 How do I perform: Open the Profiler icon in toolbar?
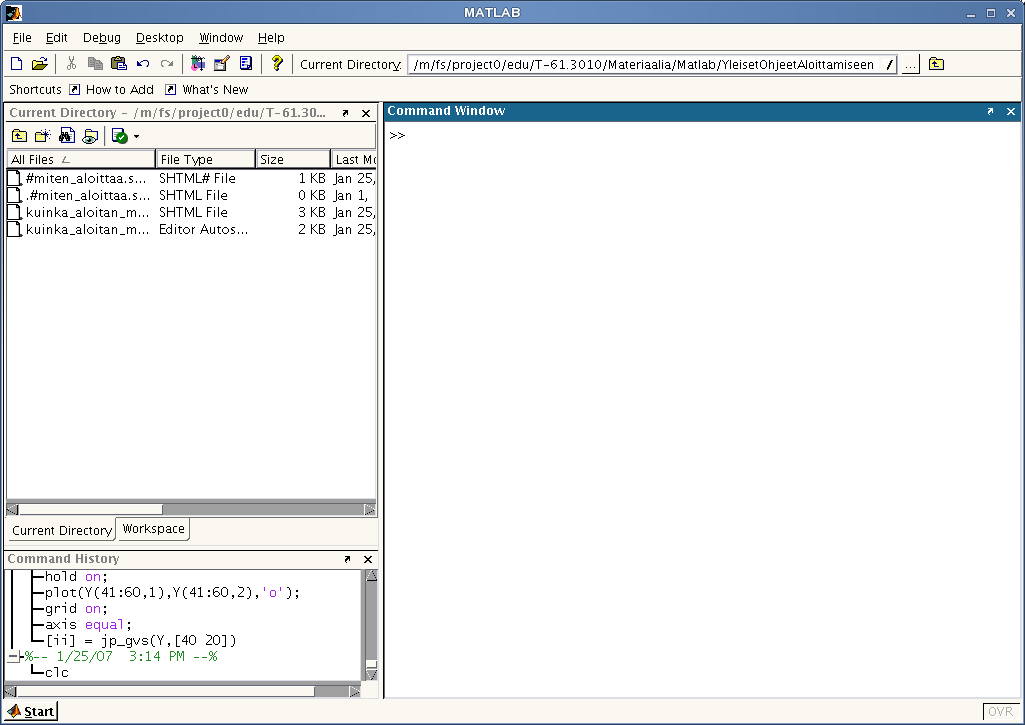point(246,63)
